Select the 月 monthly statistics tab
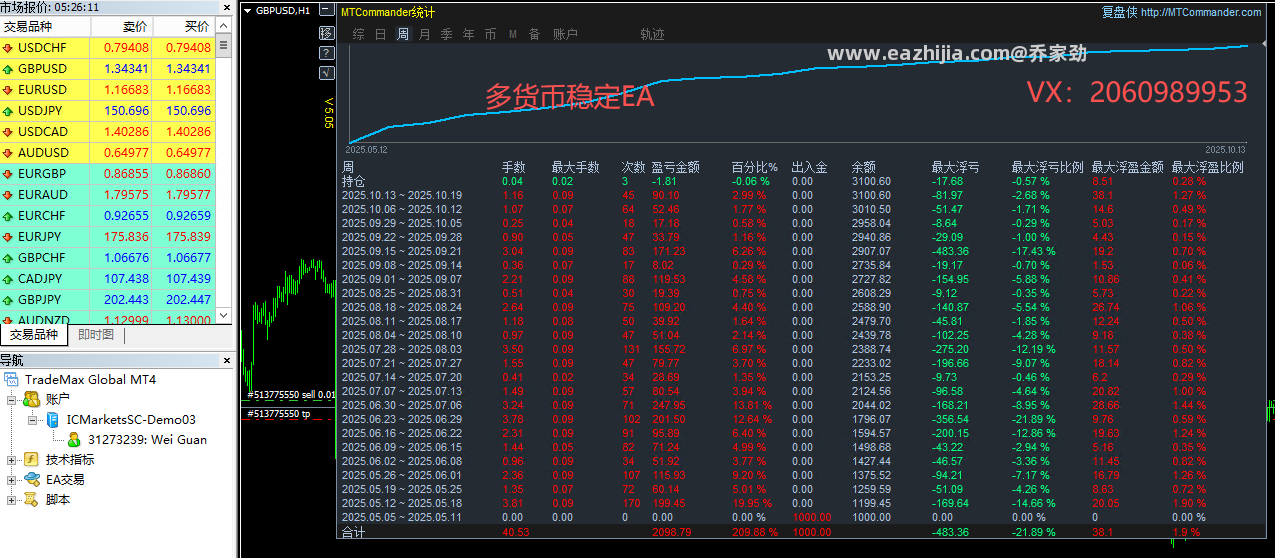This screenshot has width=1275, height=558. 424,34
